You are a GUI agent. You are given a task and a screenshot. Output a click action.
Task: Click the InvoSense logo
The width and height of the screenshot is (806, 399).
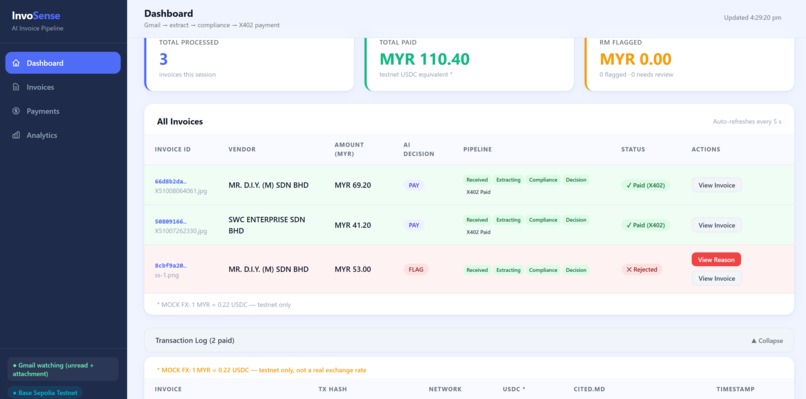click(36, 16)
